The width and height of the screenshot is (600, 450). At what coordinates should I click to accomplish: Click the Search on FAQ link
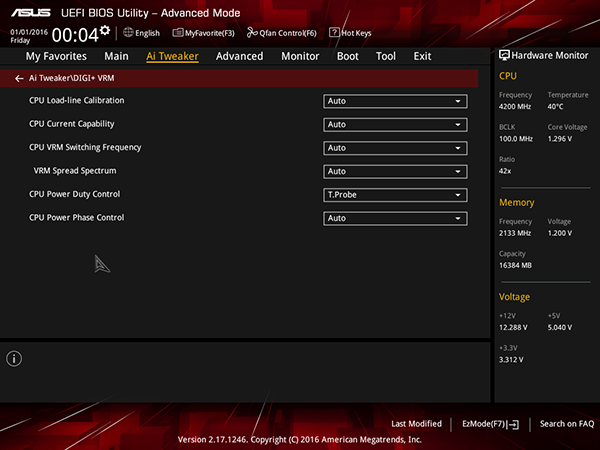click(x=567, y=424)
